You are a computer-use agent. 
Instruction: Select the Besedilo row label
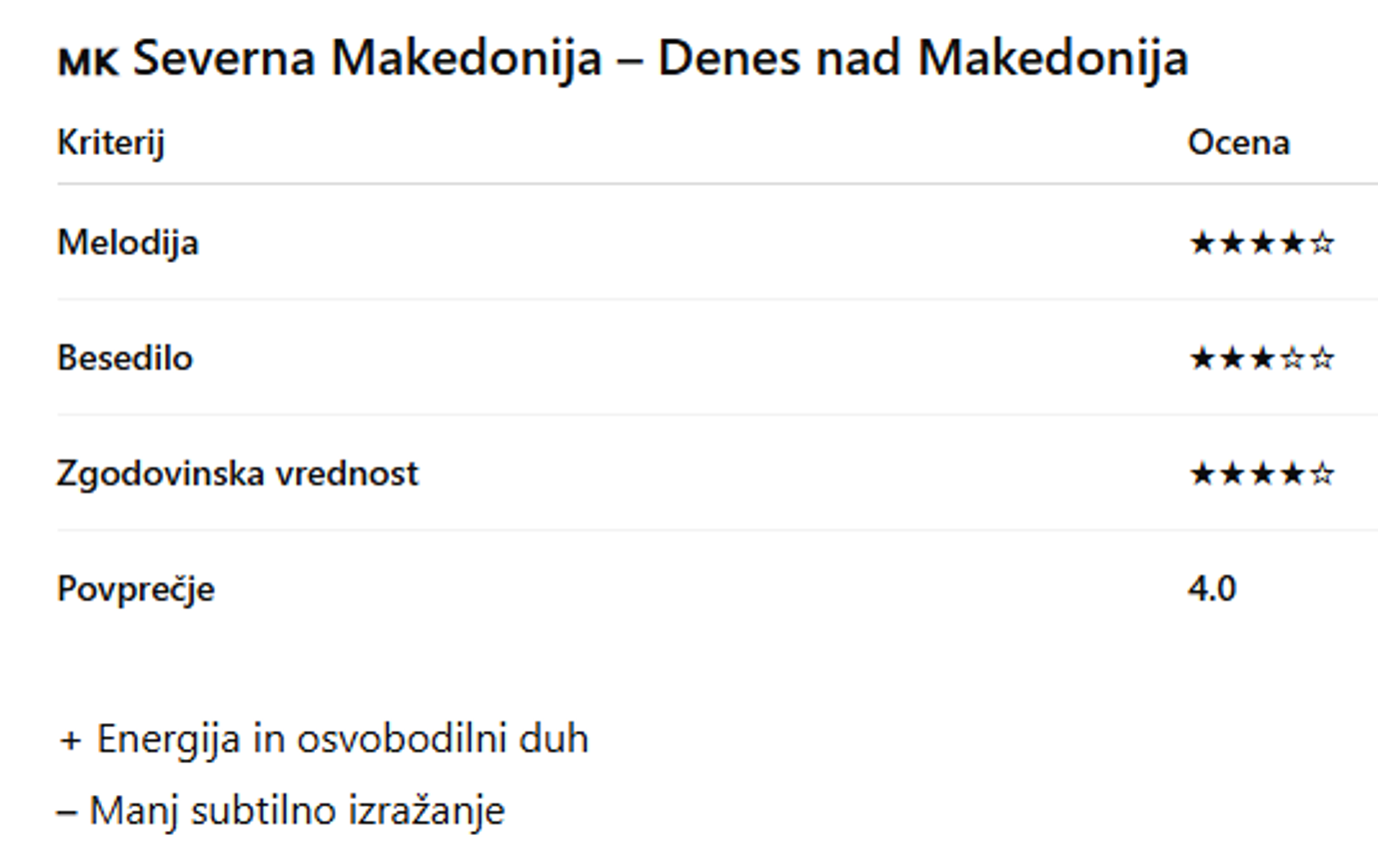point(125,358)
